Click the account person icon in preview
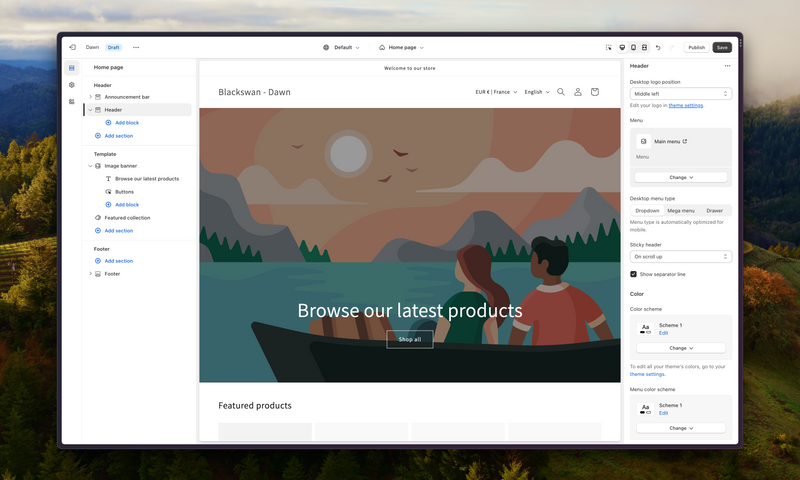Image resolution: width=800 pixels, height=480 pixels. click(x=578, y=92)
